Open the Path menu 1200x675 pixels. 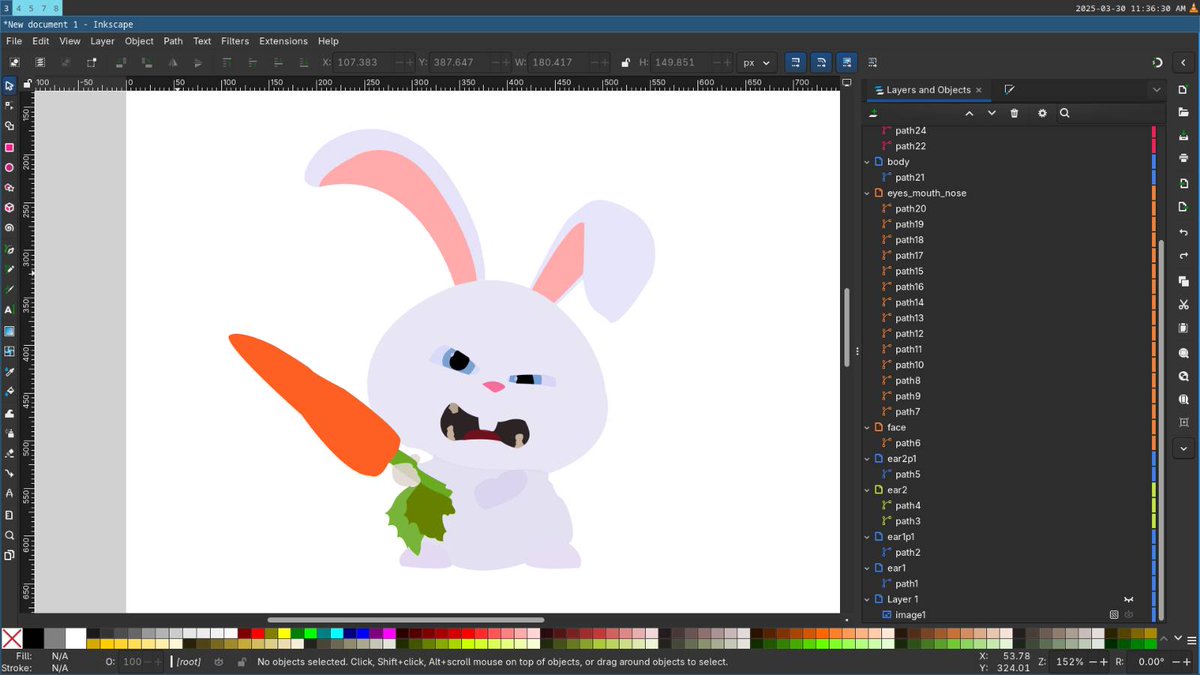[x=173, y=41]
